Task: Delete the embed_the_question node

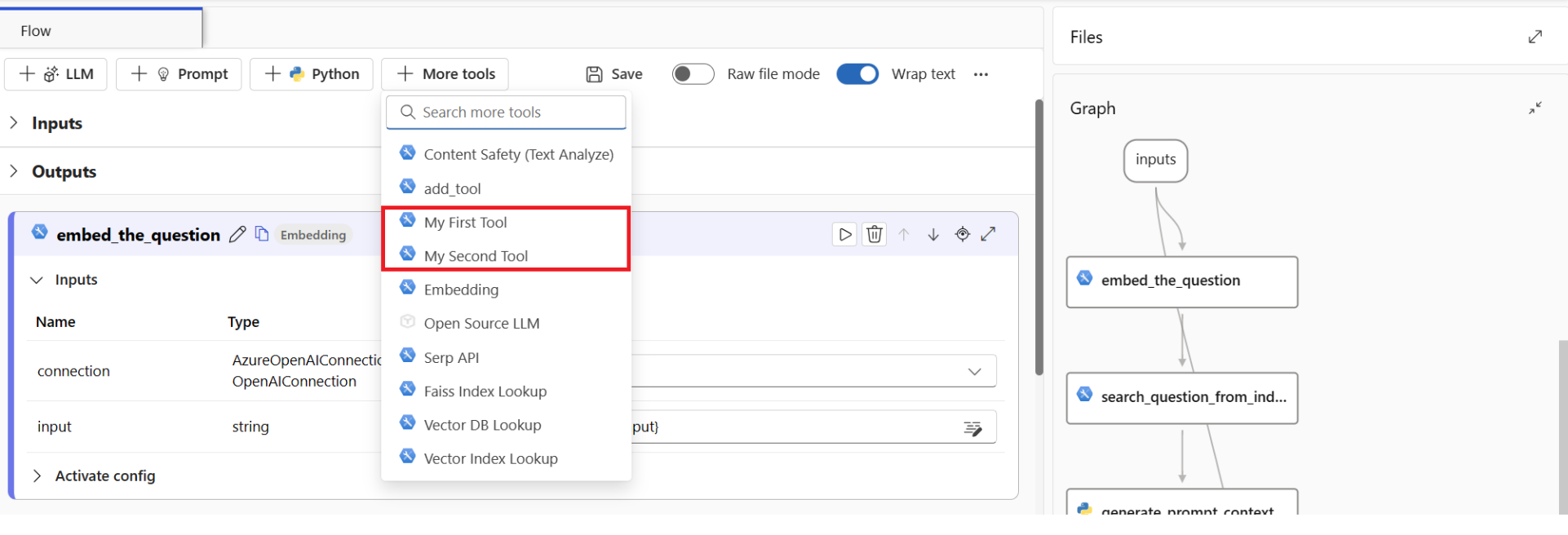Action: [x=875, y=235]
